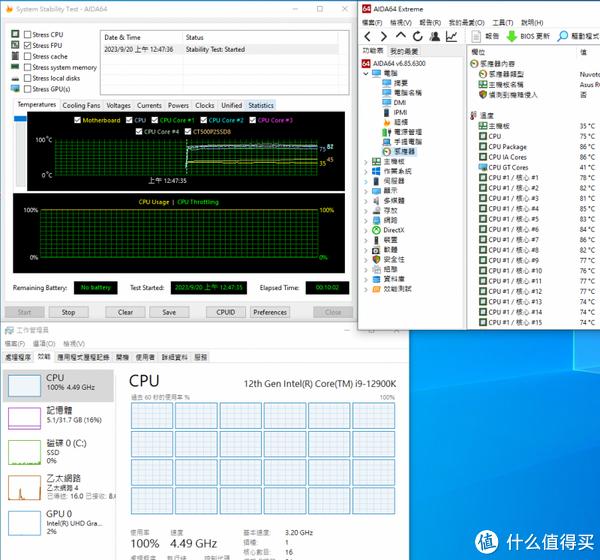The width and height of the screenshot is (600, 560).
Task: Go back with AIDA64 toolbar left arrow
Action: 368,36
